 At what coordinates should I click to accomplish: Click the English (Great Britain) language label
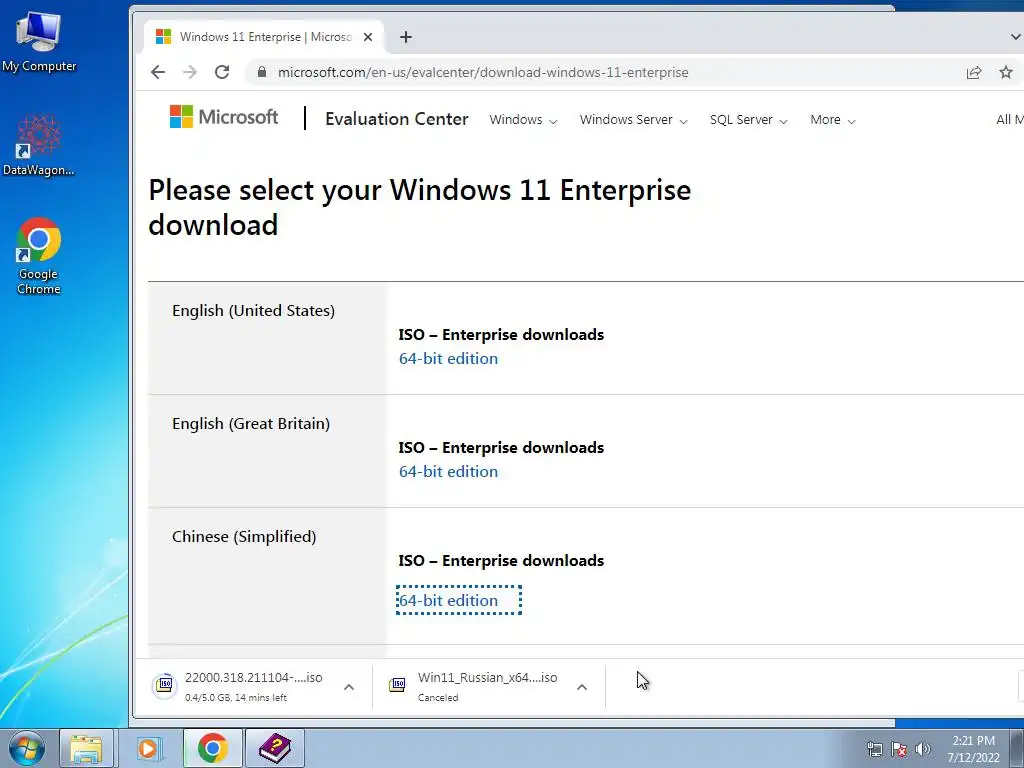pyautogui.click(x=251, y=424)
